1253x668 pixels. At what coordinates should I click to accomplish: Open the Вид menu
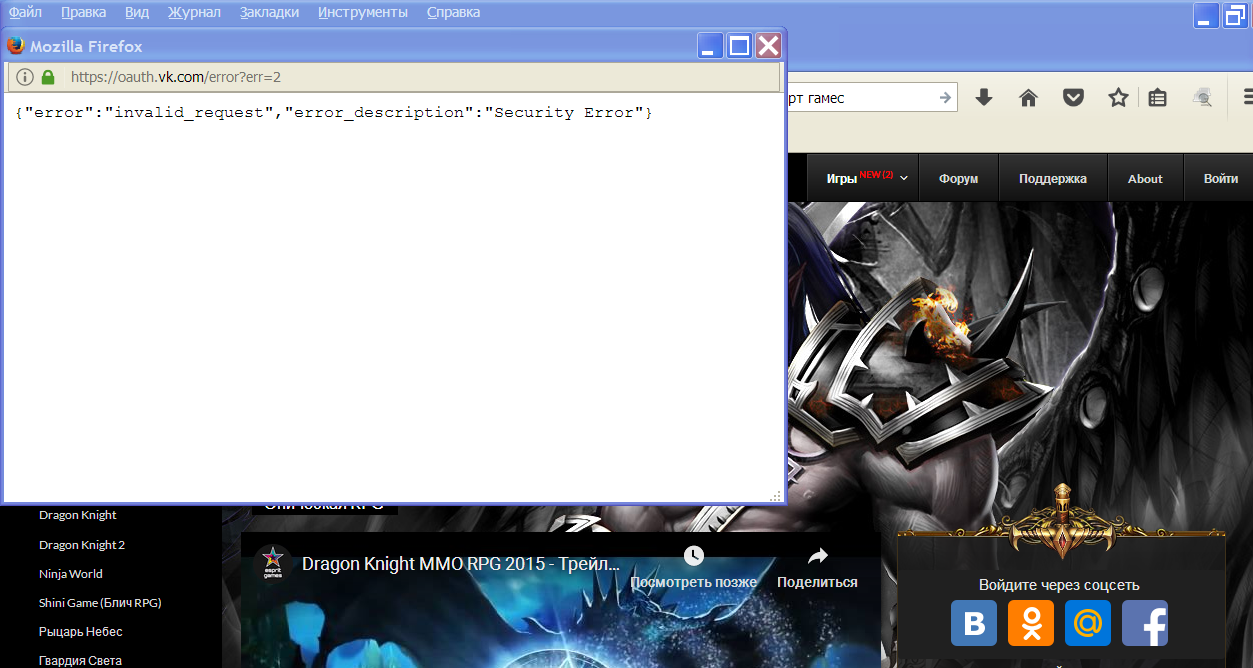tap(137, 13)
